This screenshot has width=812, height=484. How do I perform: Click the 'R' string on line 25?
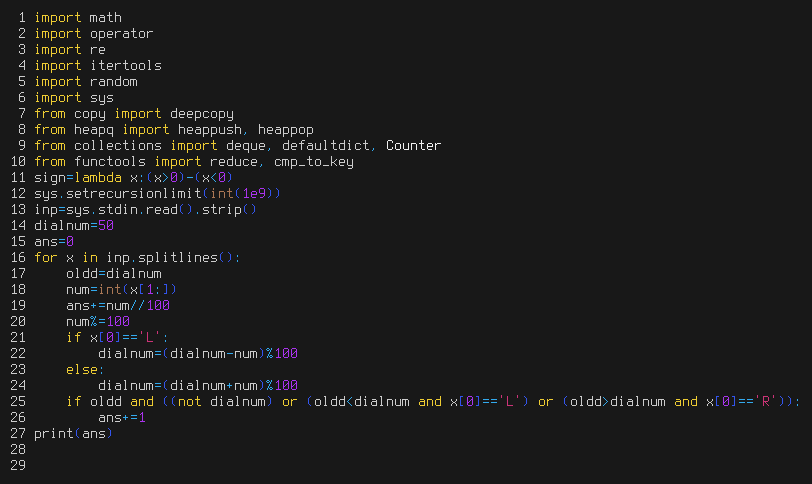click(x=765, y=403)
